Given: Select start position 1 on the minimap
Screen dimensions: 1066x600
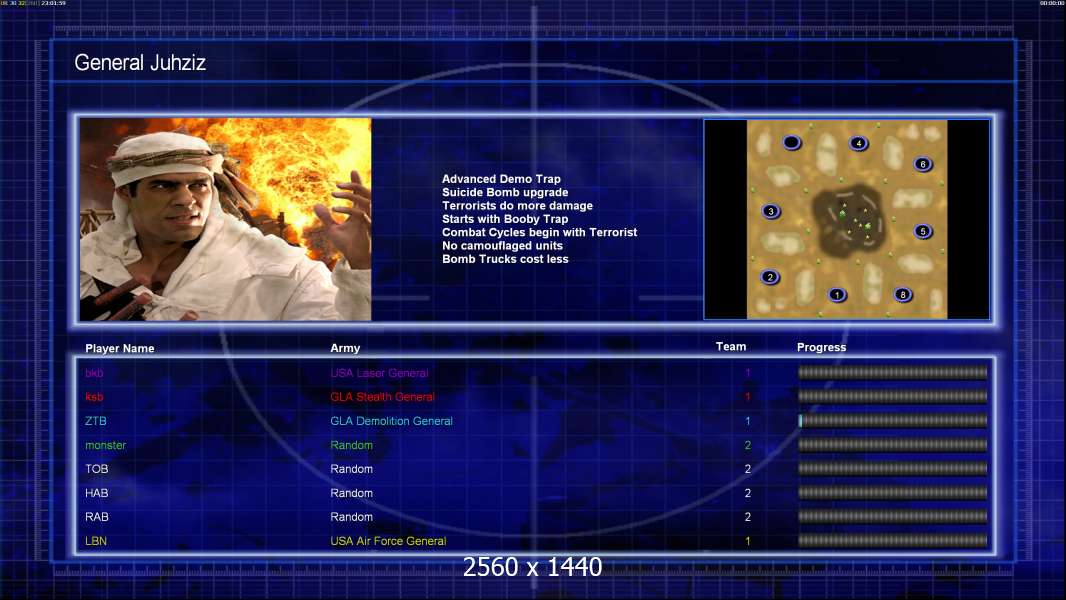Looking at the screenshot, I should click(838, 295).
